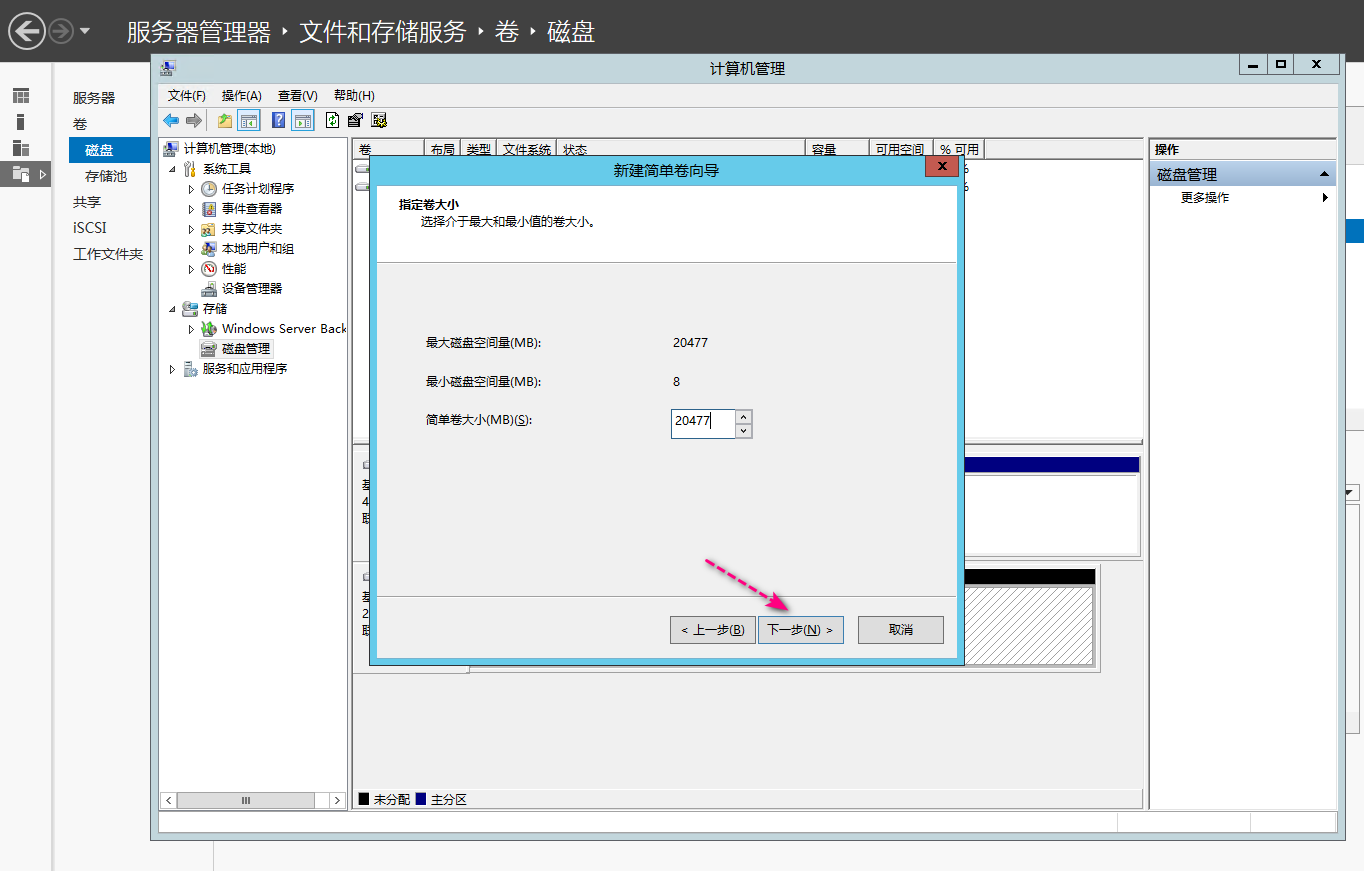Click the Properties checklist toolbar icon
The height and width of the screenshot is (871, 1364).
point(355,121)
